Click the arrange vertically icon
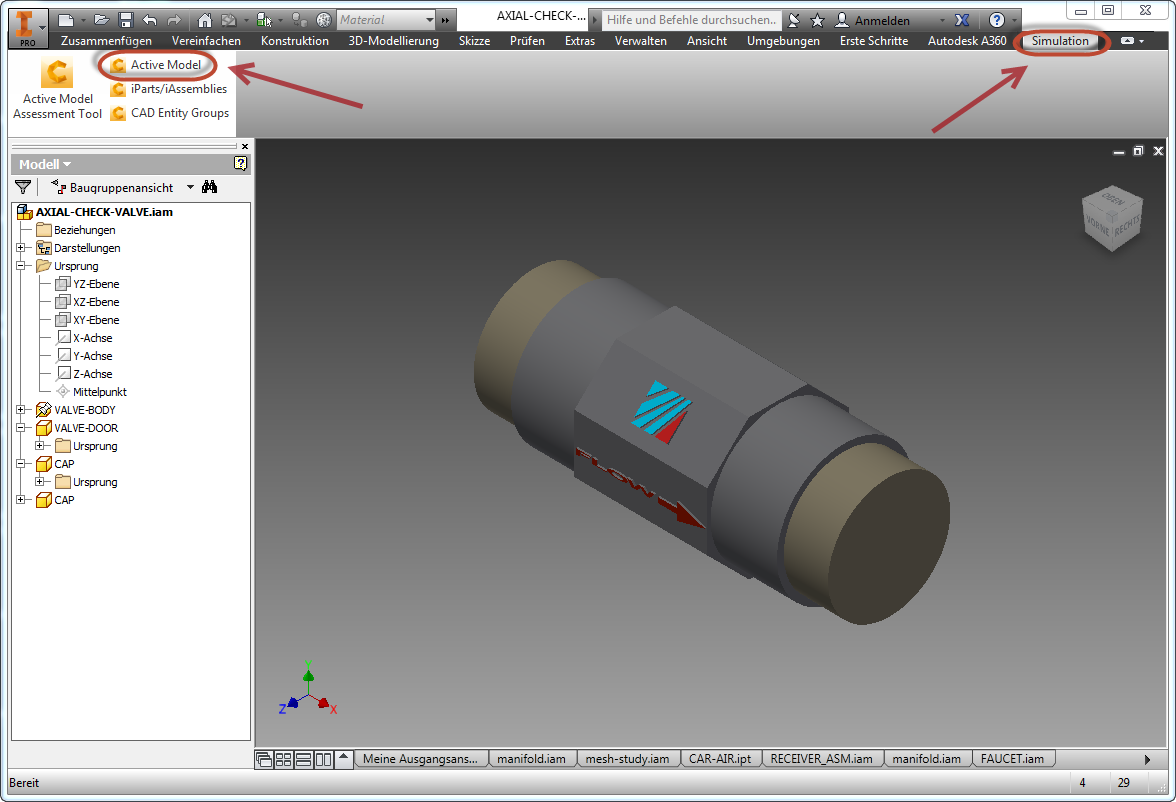1176x802 pixels. click(323, 759)
